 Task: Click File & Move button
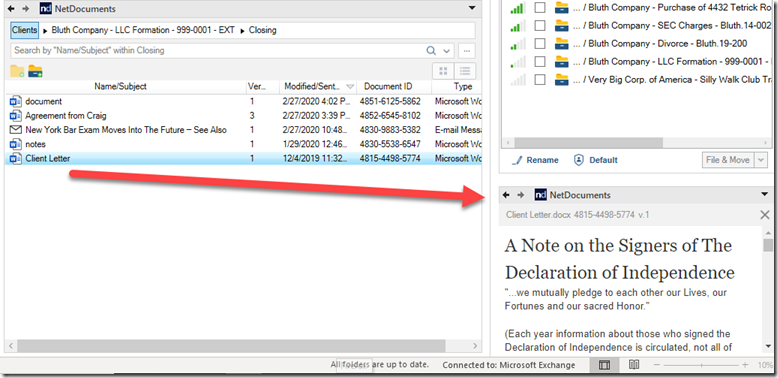coord(727,160)
